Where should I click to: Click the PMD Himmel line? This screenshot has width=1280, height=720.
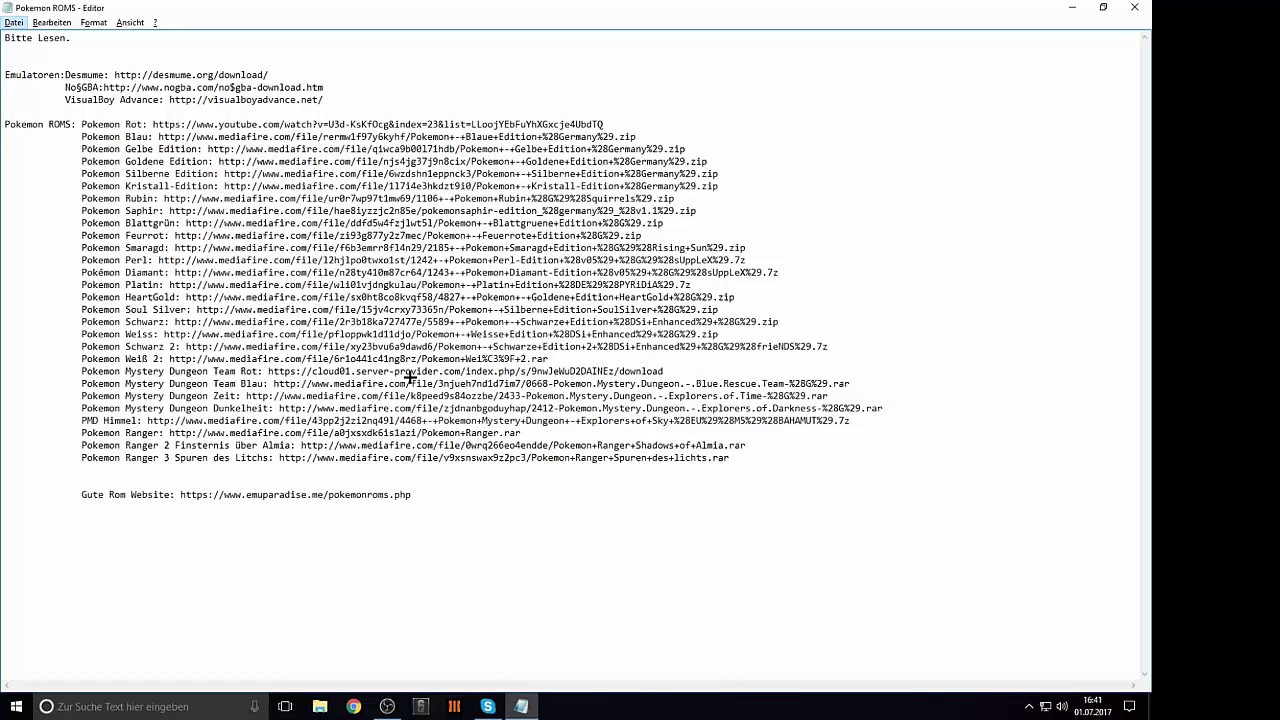(465, 421)
